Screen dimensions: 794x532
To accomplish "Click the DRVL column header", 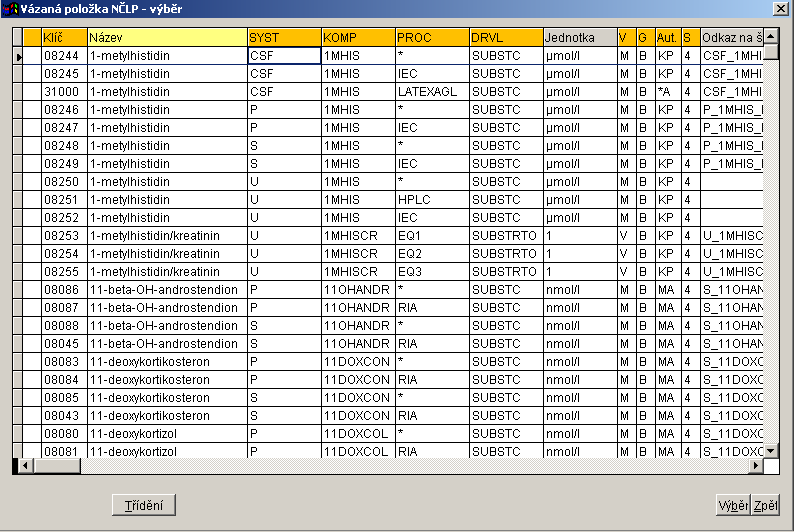I will [x=506, y=38].
